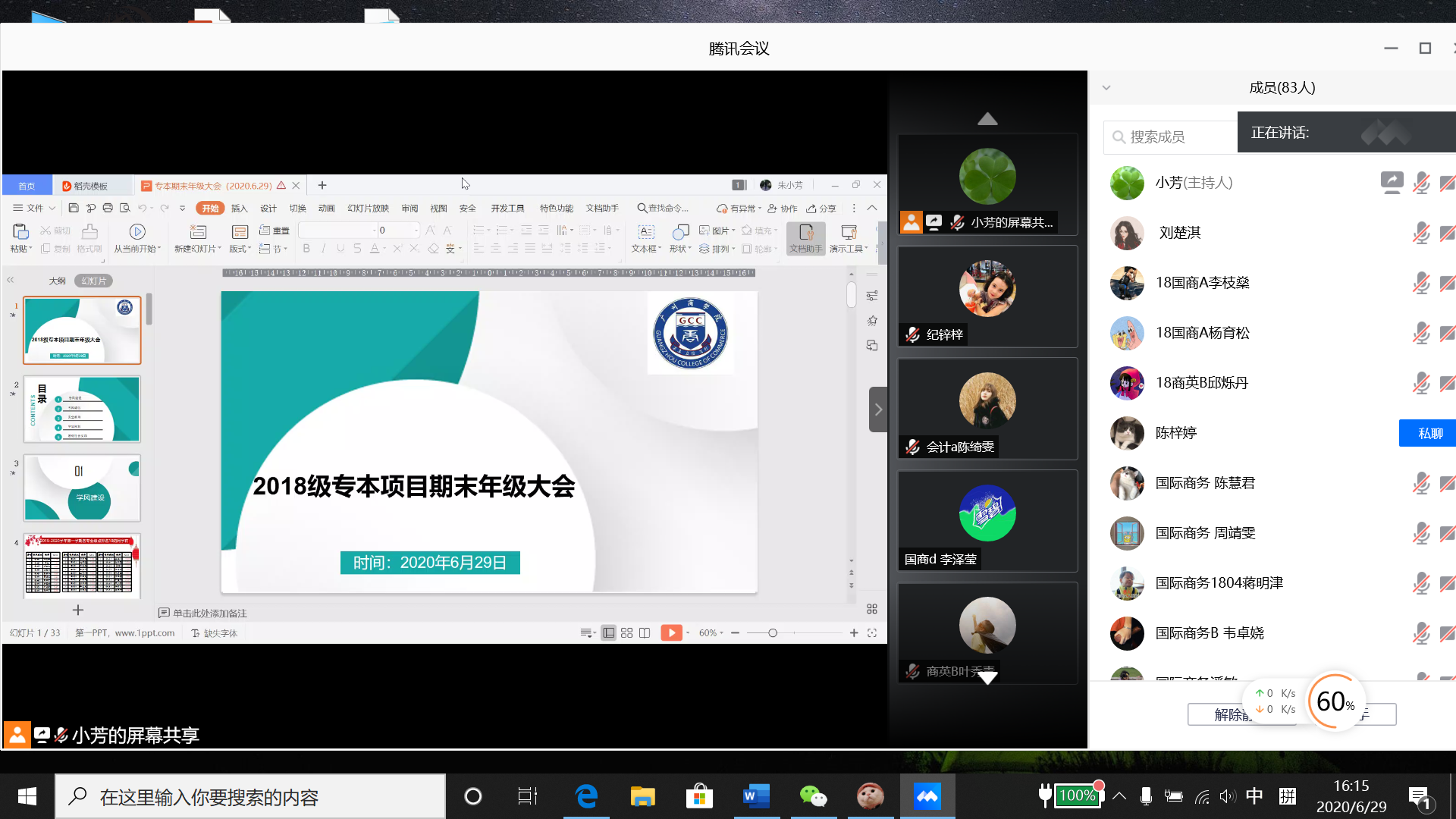Click 文档助手 icon in ribbon

(805, 232)
